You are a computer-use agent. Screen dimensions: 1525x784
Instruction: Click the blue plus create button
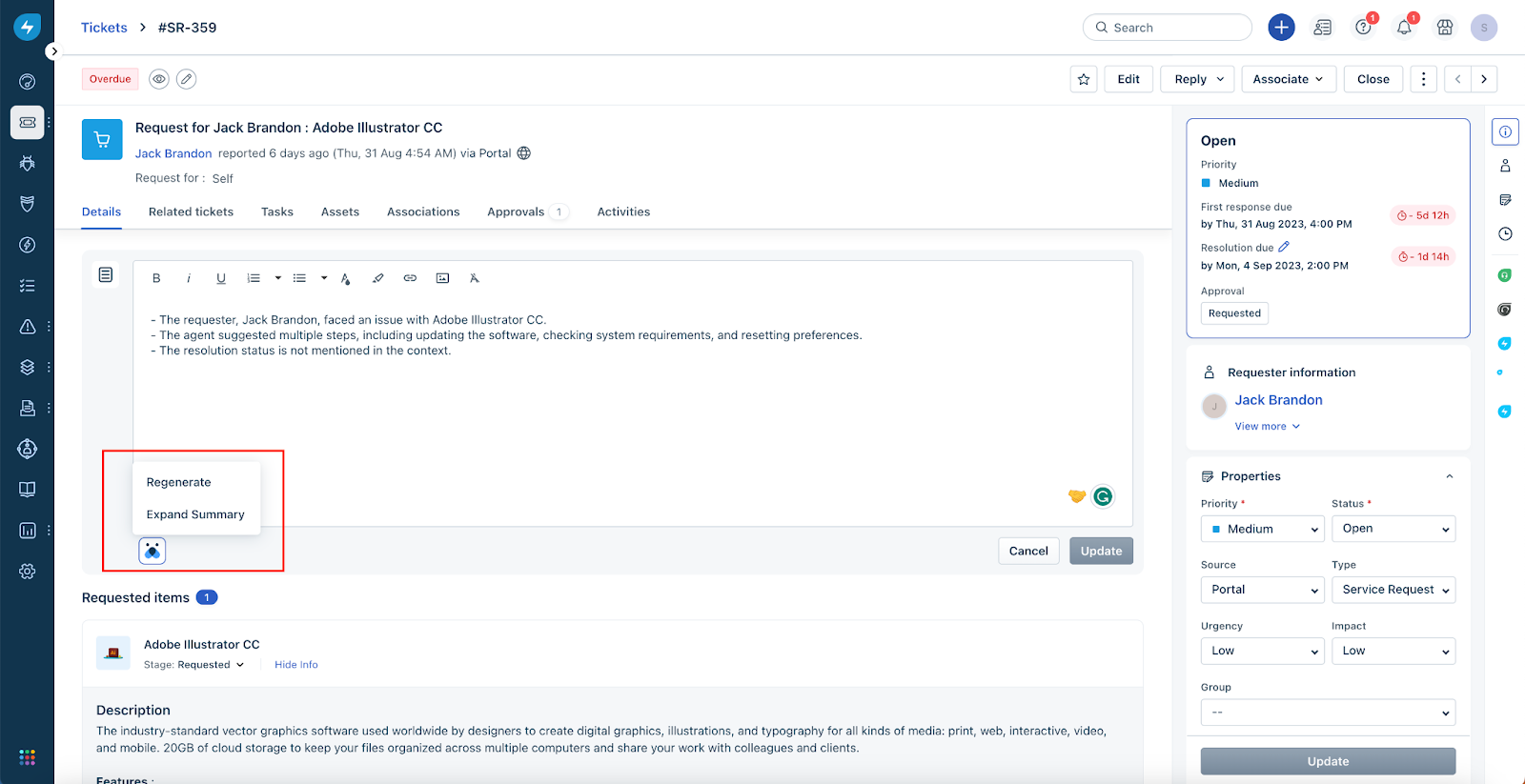pyautogui.click(x=1281, y=28)
